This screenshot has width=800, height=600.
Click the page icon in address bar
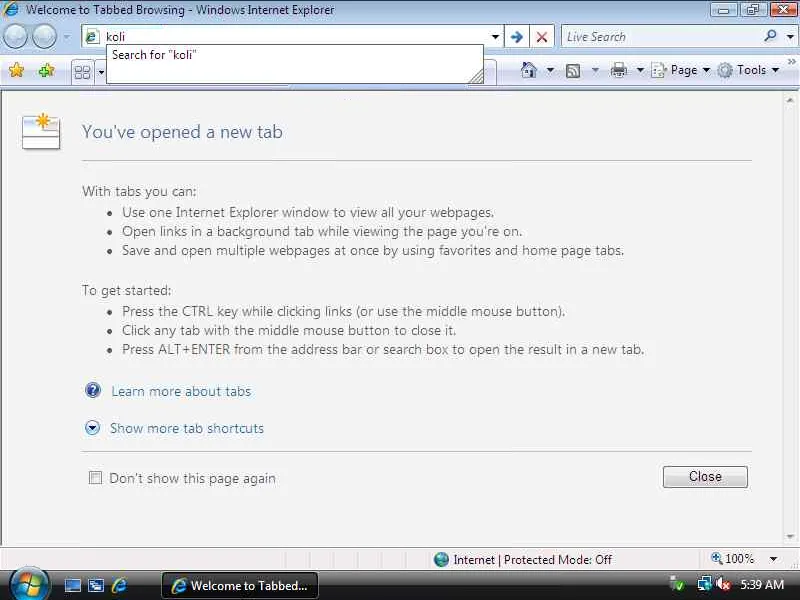92,37
